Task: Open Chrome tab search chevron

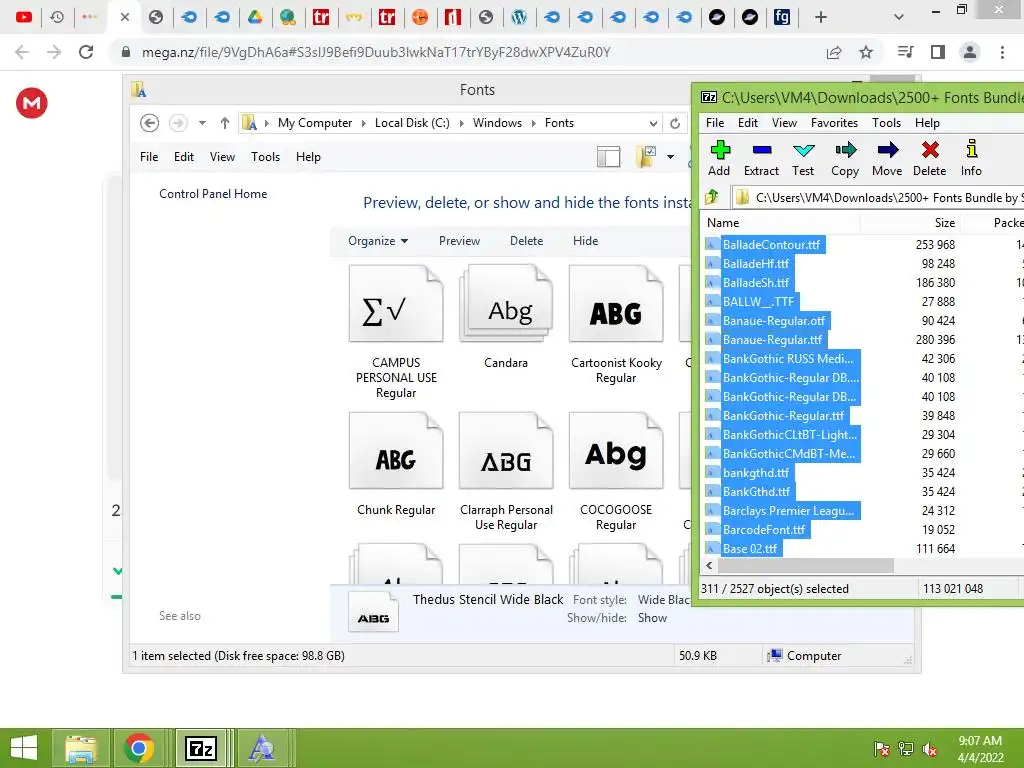Action: click(x=899, y=17)
